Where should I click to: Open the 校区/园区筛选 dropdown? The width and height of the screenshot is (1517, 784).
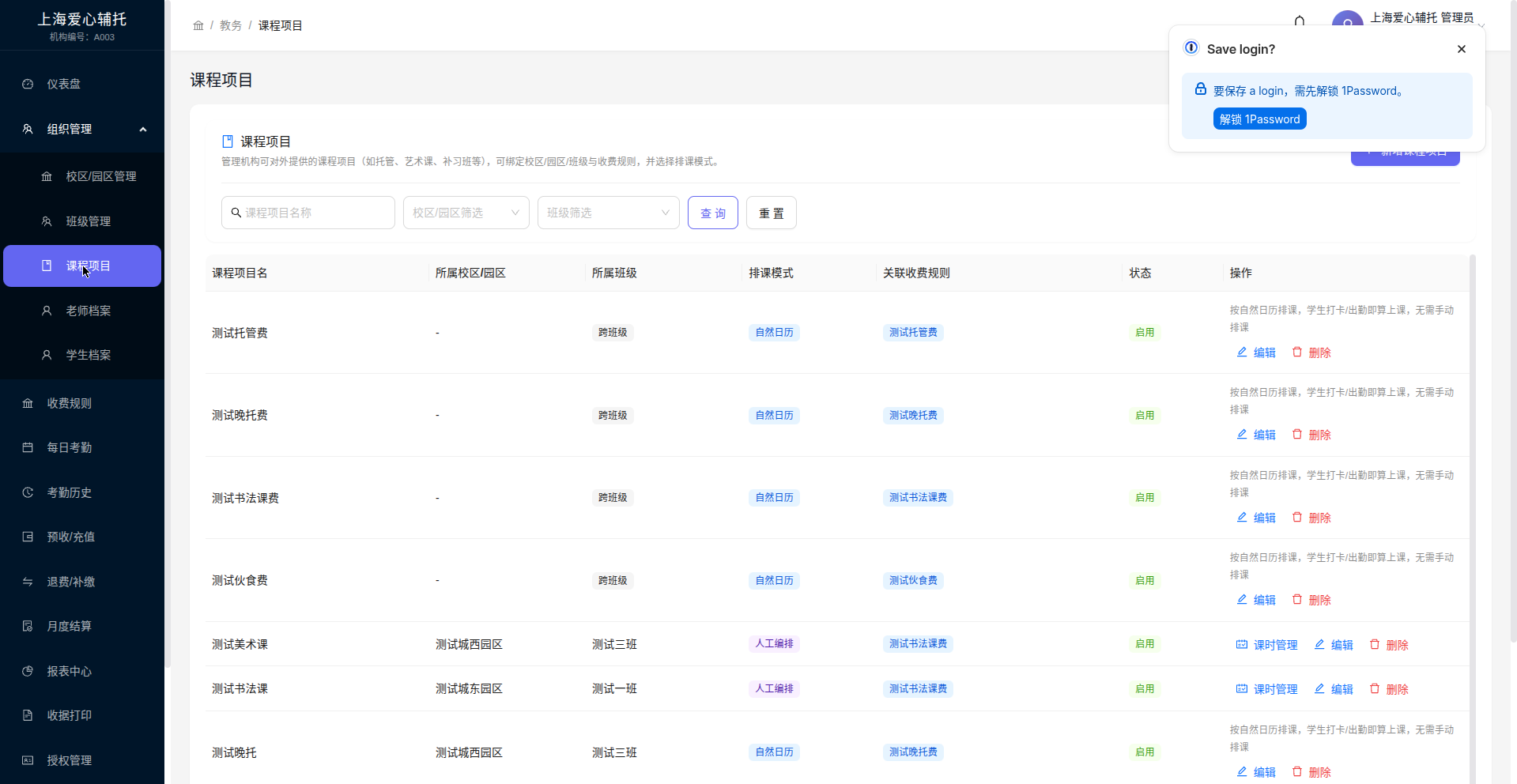[x=466, y=213]
